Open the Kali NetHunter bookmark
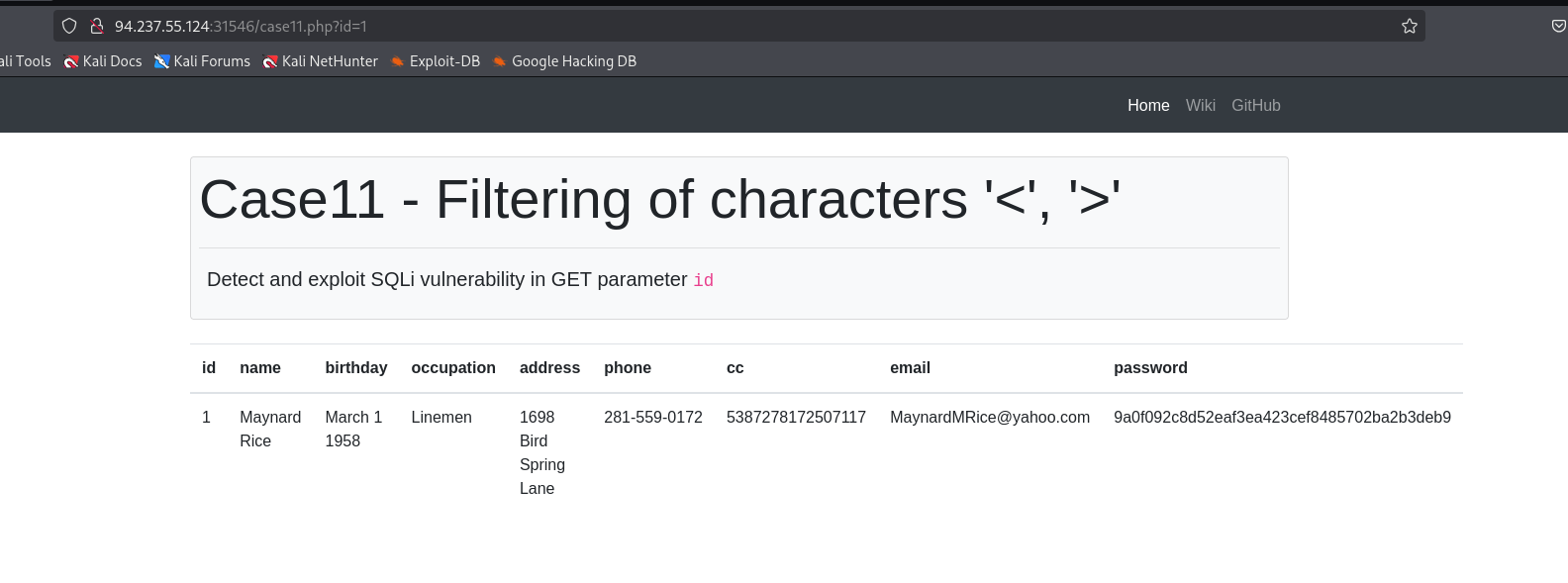The image size is (1568, 583). [321, 61]
